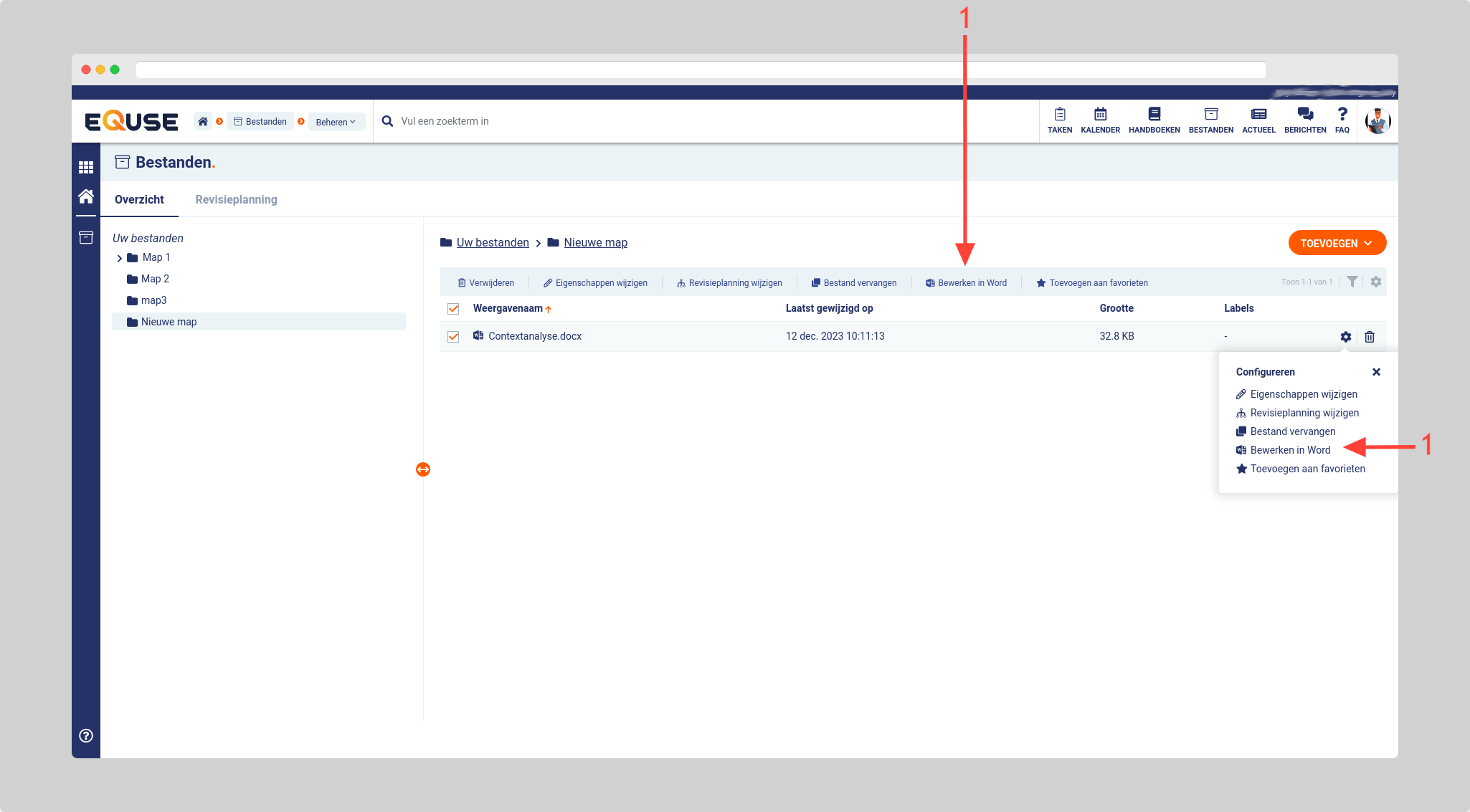
Task: Sort by Weergavenaam column header
Action: pyautogui.click(x=512, y=309)
